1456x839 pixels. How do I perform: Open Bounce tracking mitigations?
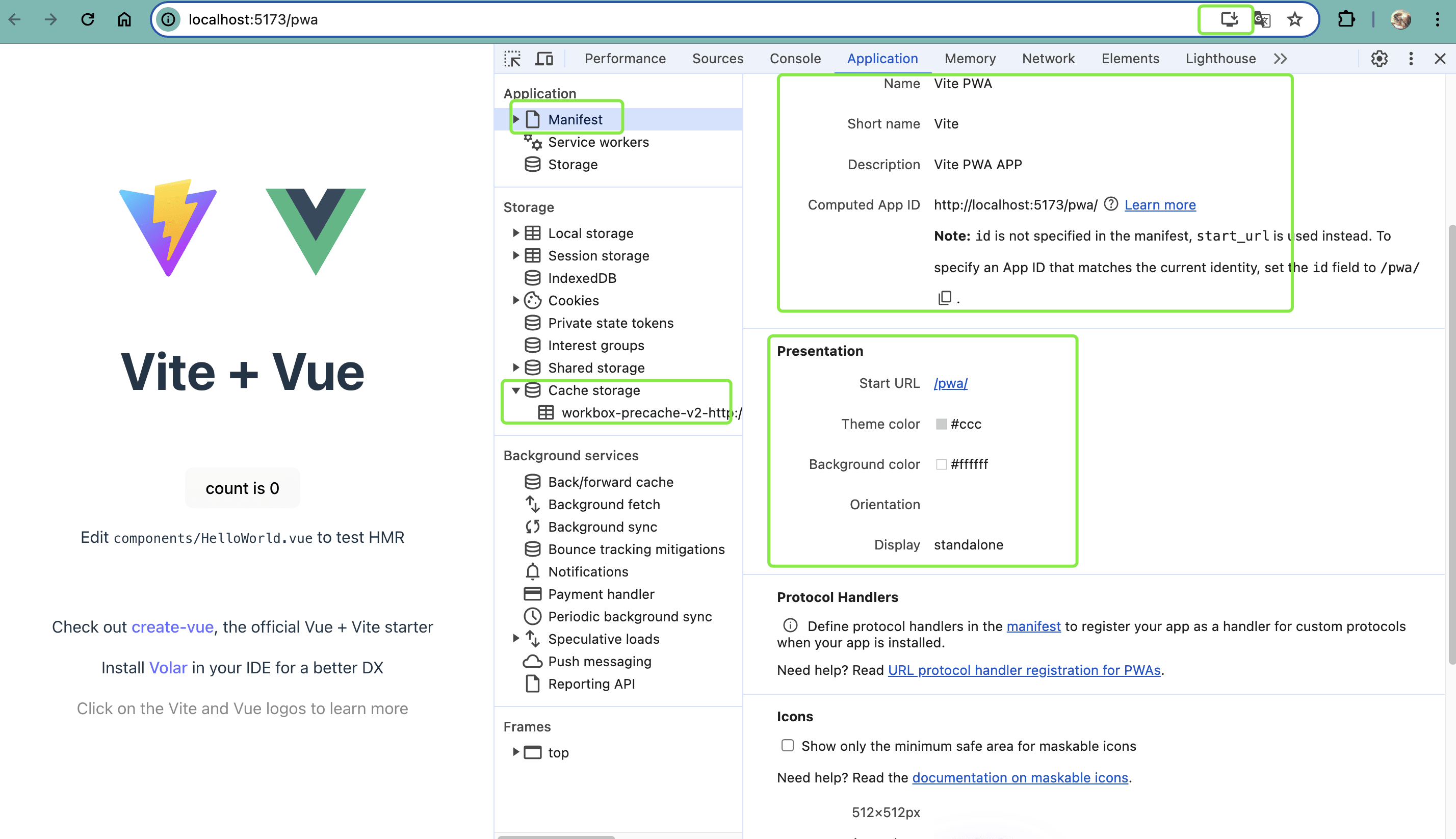pos(636,549)
